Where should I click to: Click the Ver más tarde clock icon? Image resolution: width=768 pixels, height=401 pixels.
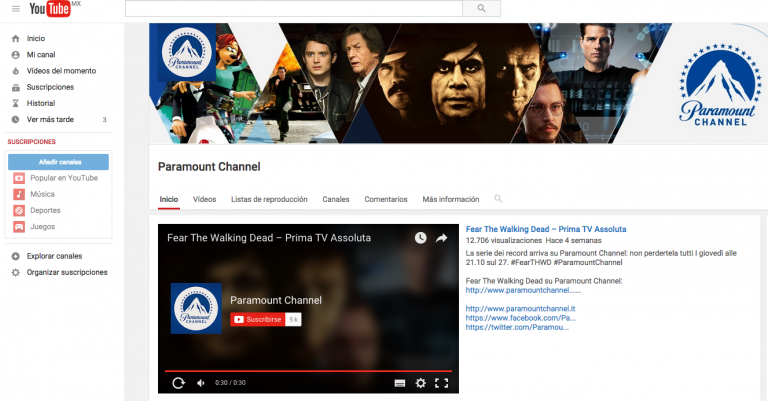click(x=16, y=119)
